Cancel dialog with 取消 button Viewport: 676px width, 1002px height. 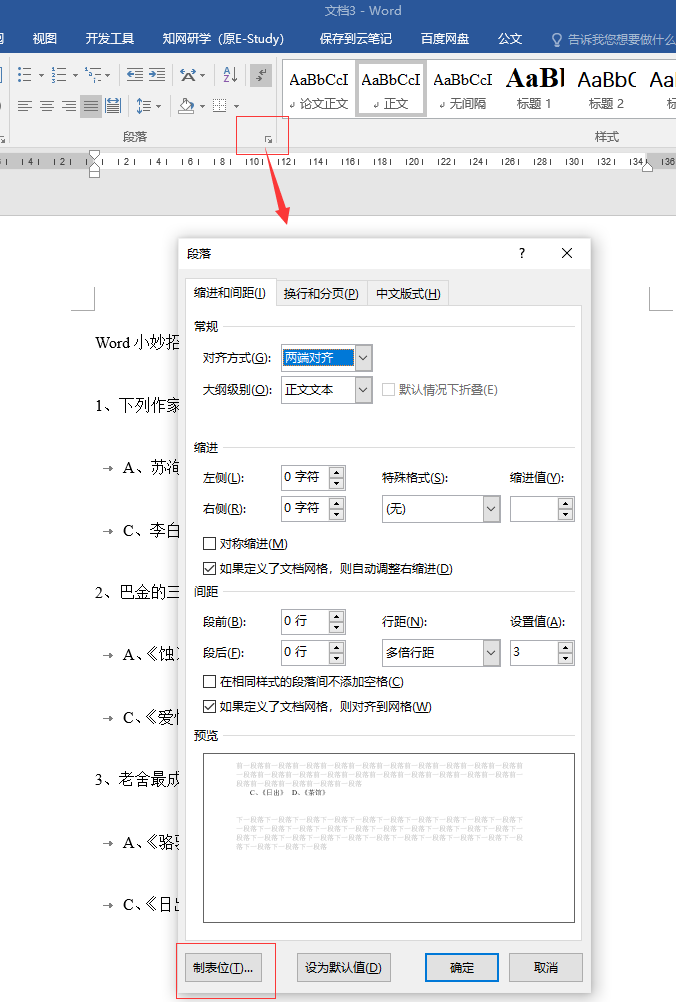[x=546, y=967]
